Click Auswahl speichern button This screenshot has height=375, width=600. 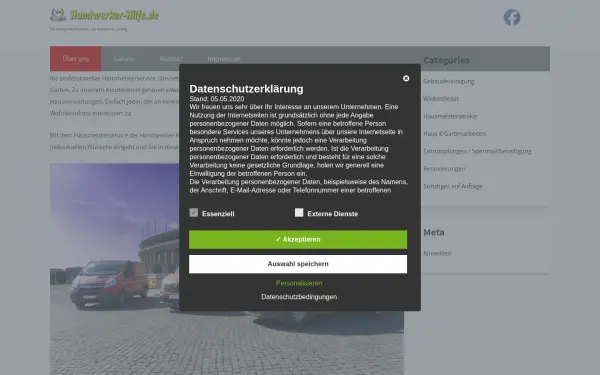tap(298, 264)
